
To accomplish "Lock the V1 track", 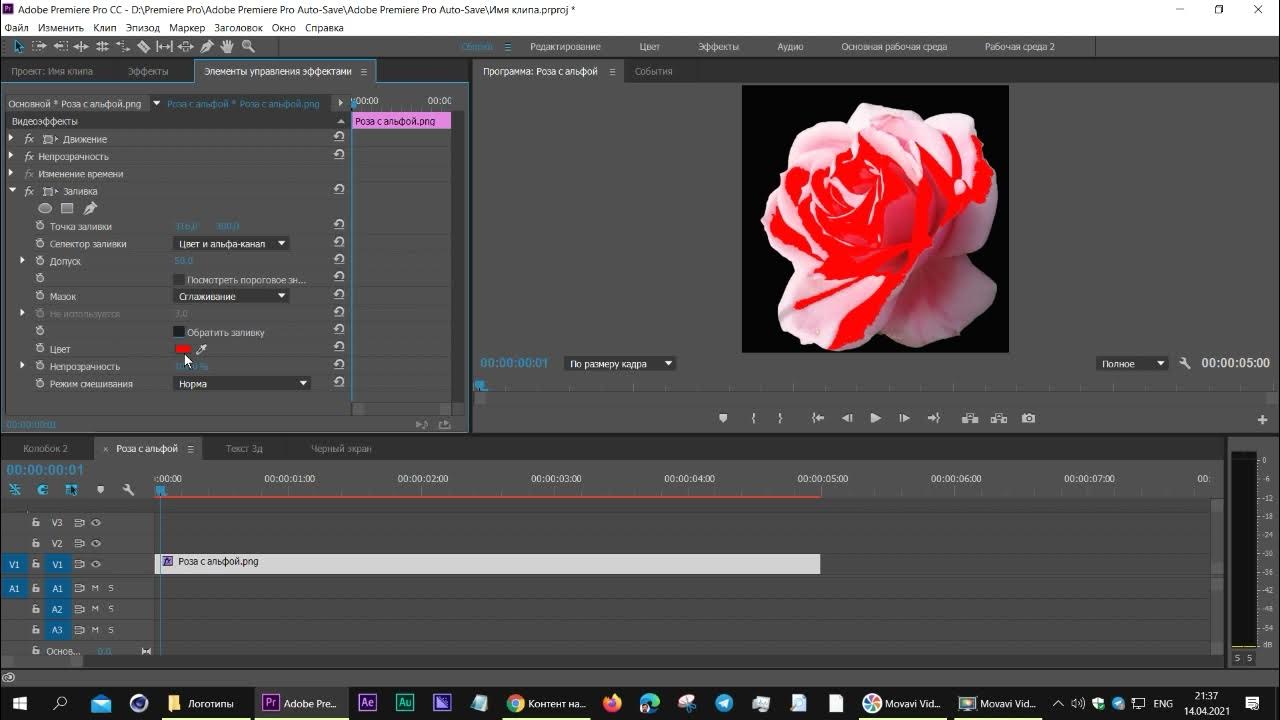I will tap(36, 565).
